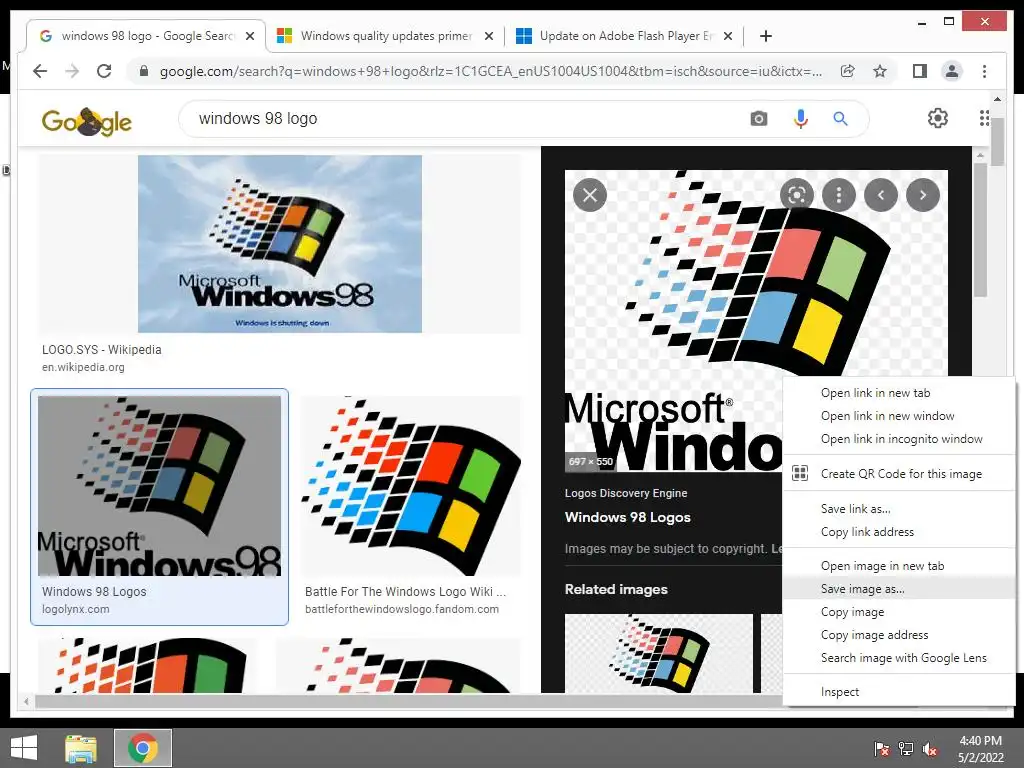Screen dimensions: 1024x768
Task: Bookmark this page with the star icon
Action: pyautogui.click(x=880, y=71)
